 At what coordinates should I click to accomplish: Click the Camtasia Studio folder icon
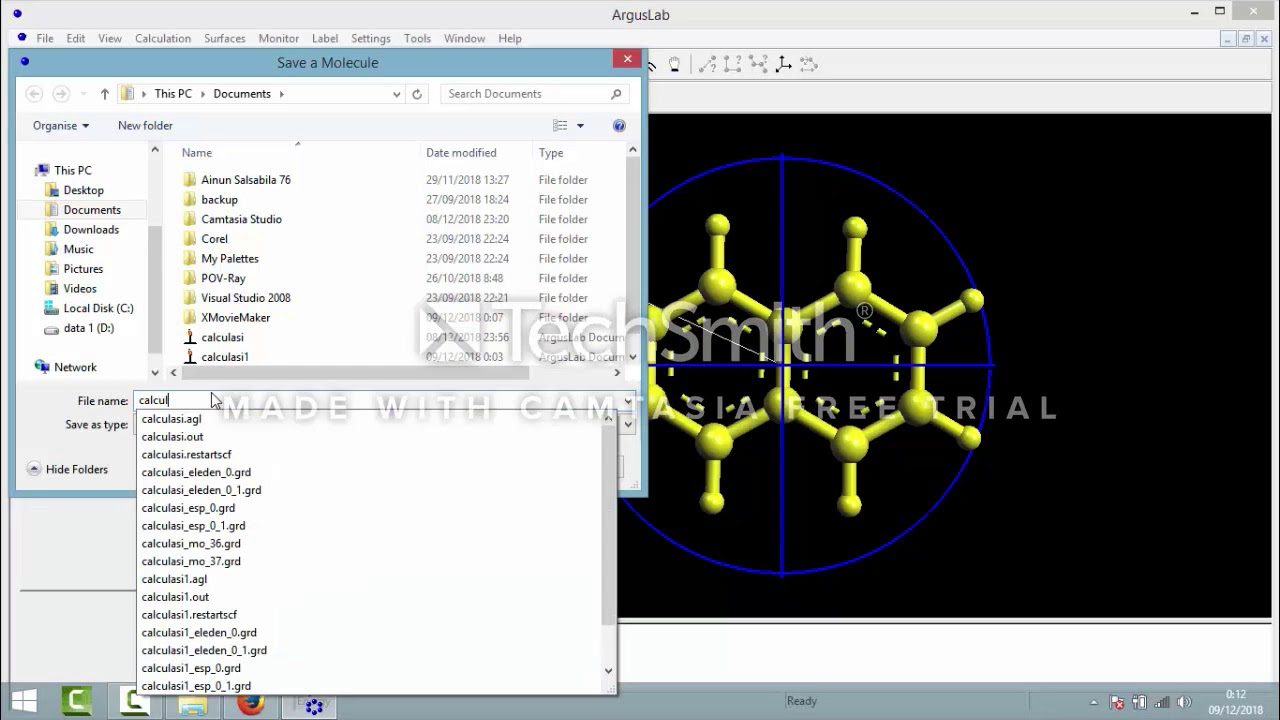pos(190,219)
